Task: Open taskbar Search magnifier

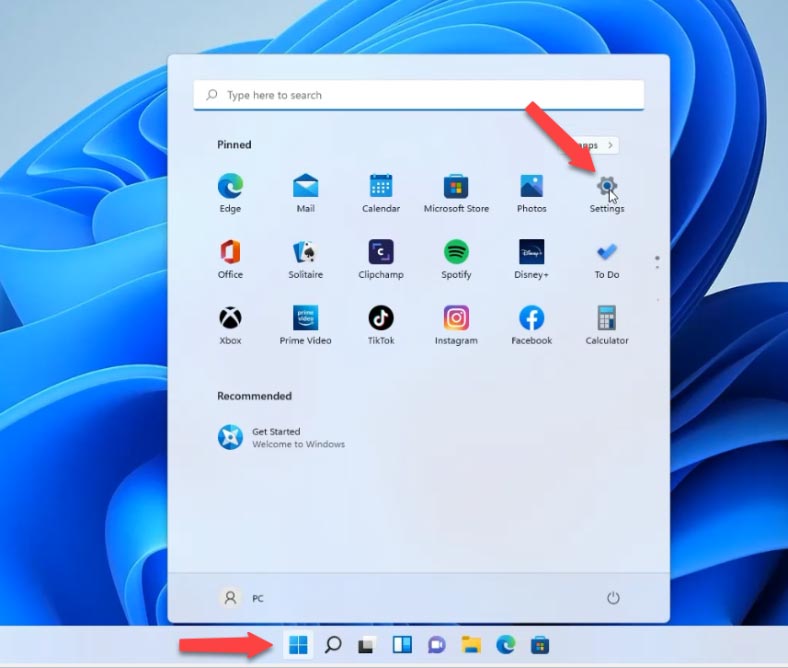Action: coord(333,644)
